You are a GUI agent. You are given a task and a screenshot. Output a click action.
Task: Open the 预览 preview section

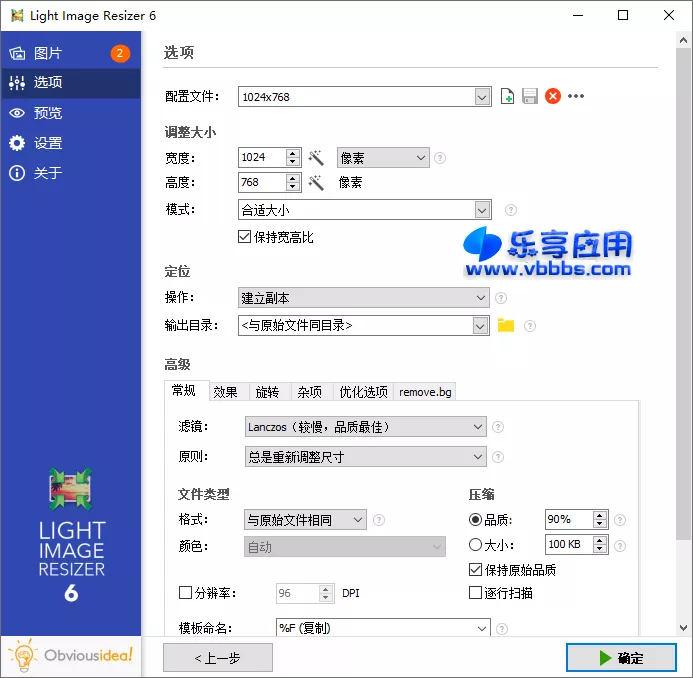pos(71,113)
